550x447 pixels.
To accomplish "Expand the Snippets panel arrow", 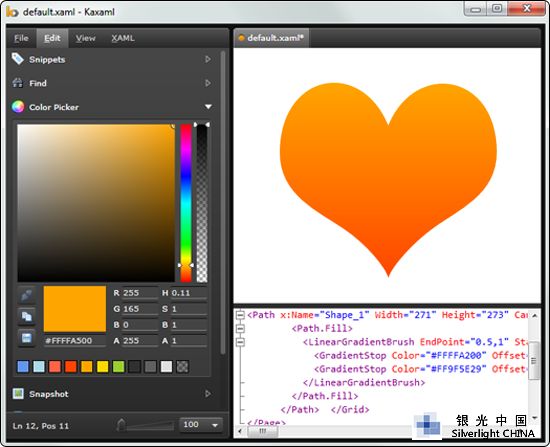I will click(208, 59).
